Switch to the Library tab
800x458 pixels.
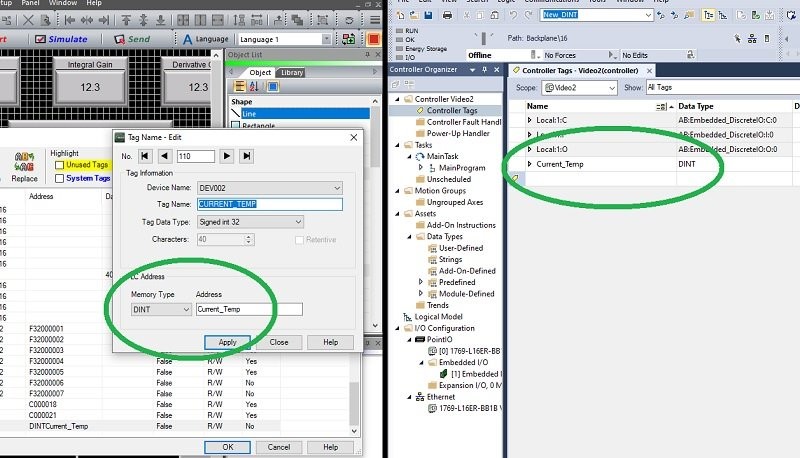(292, 73)
